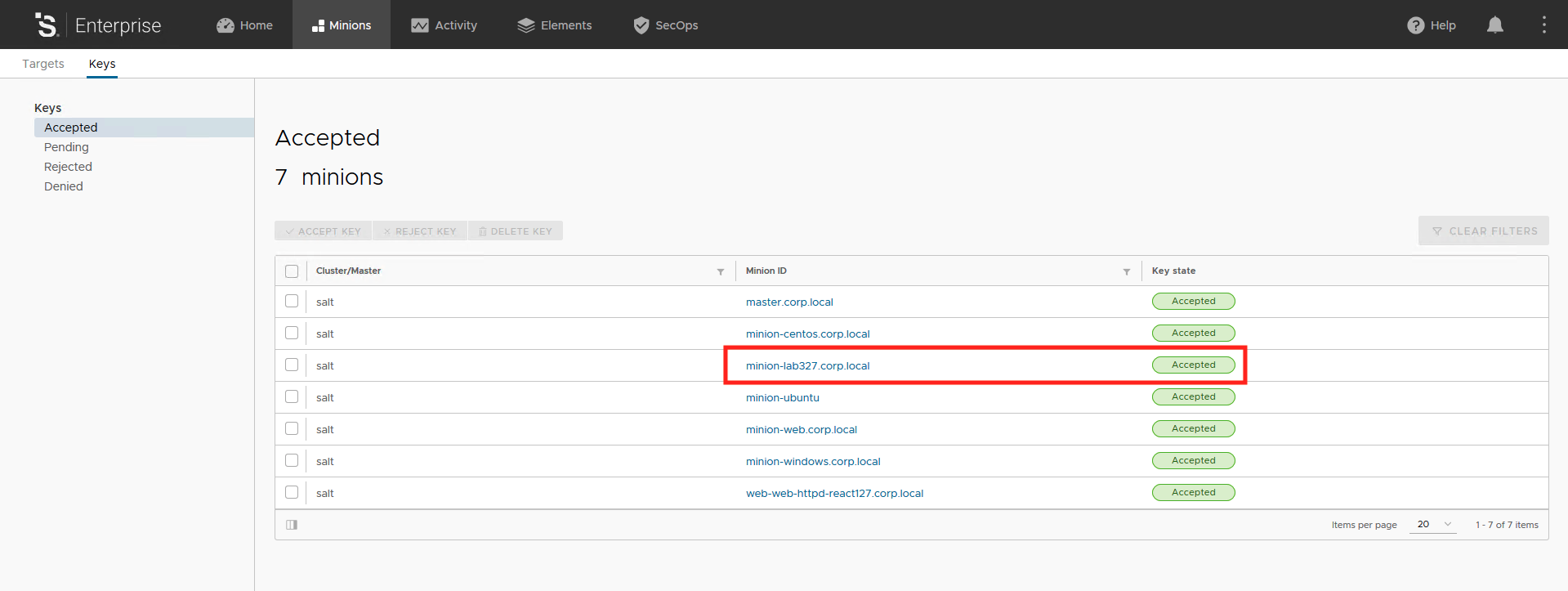Open the notifications bell

[x=1494, y=25]
